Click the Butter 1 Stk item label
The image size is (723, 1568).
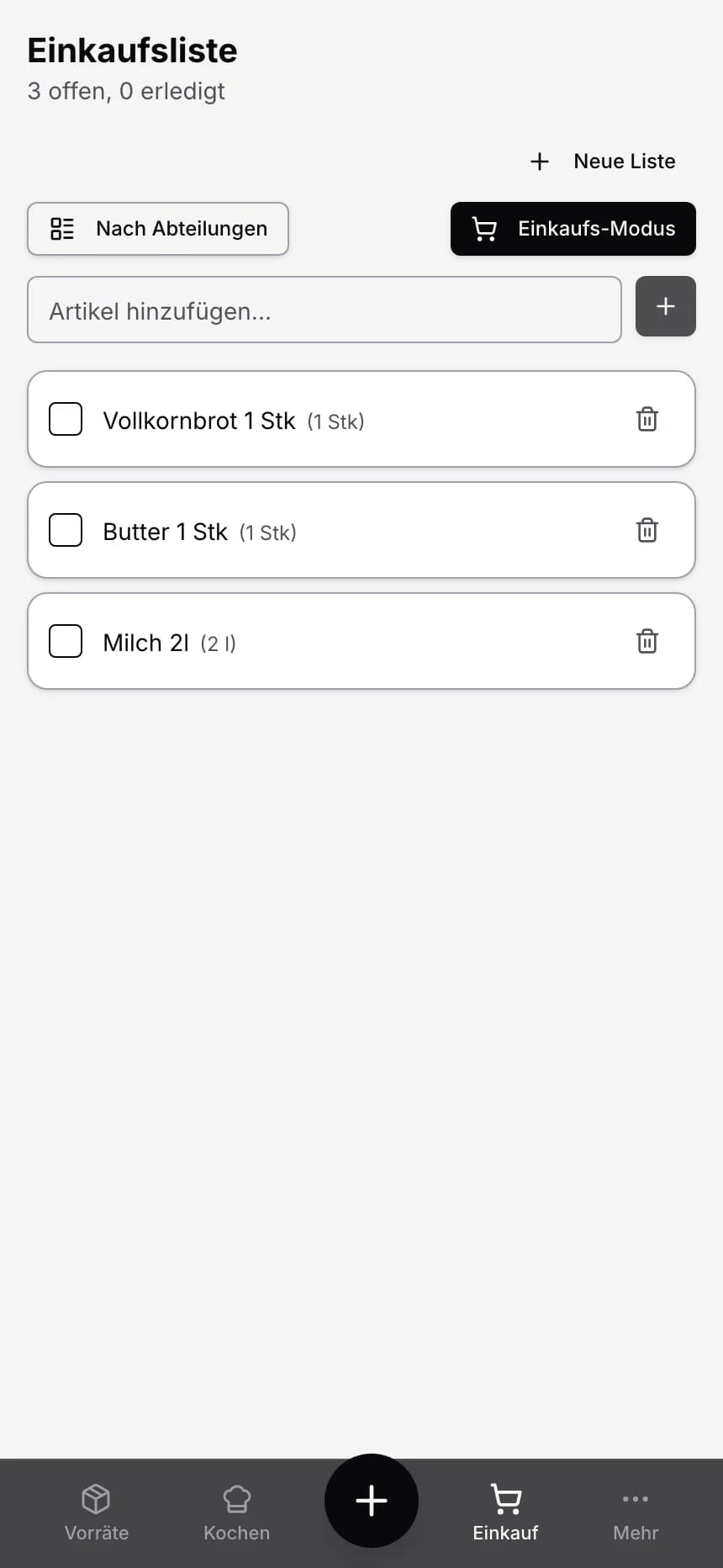pos(165,532)
